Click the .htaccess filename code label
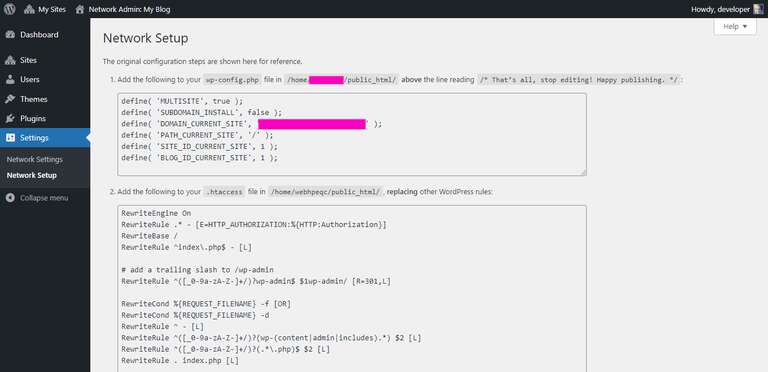Image resolution: width=768 pixels, height=372 pixels. (224, 192)
